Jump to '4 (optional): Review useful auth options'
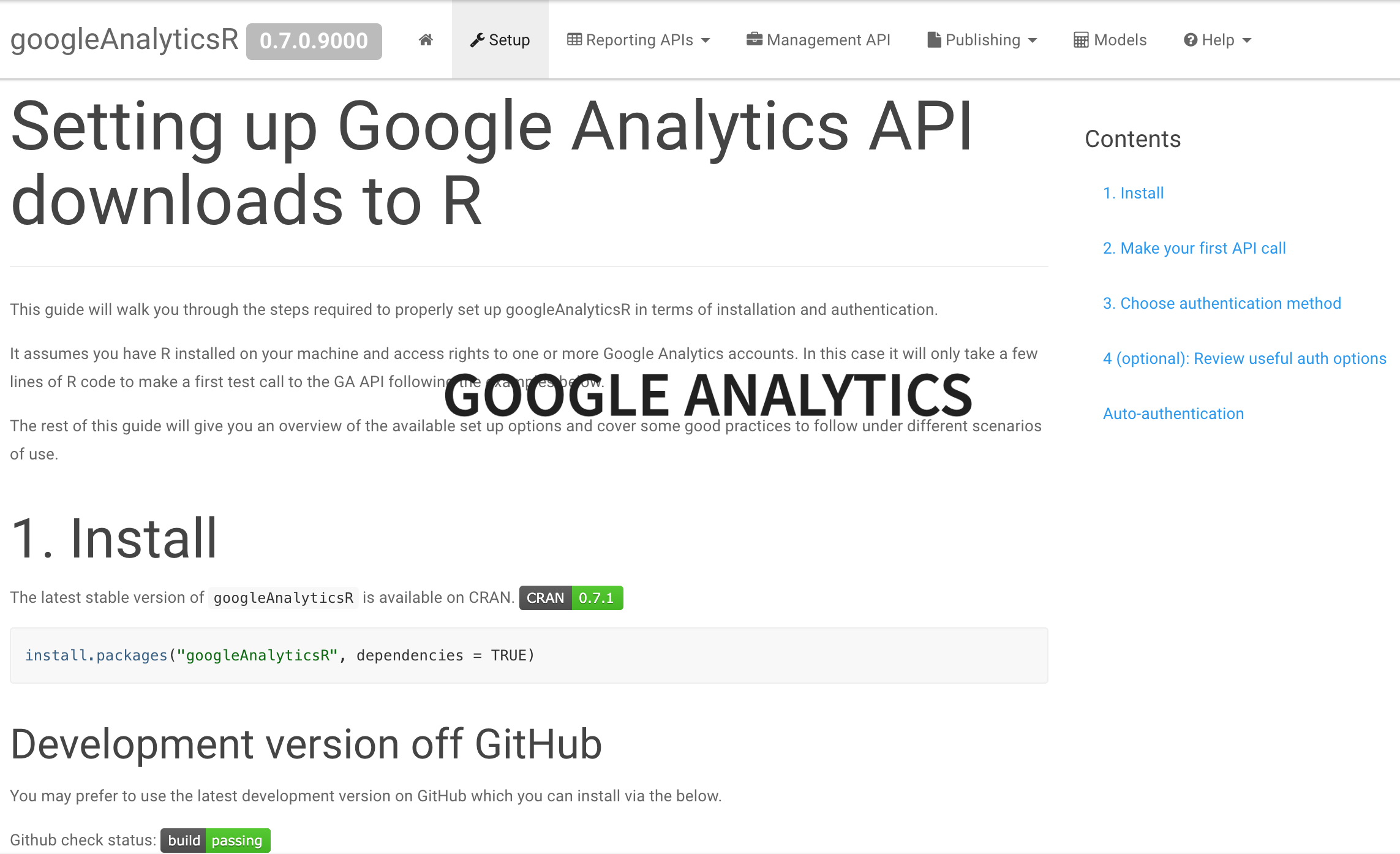 (x=1244, y=358)
